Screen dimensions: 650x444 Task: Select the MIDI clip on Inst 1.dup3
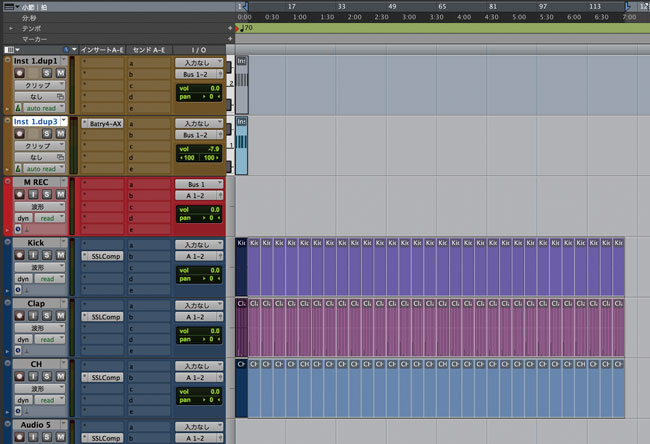[242, 146]
